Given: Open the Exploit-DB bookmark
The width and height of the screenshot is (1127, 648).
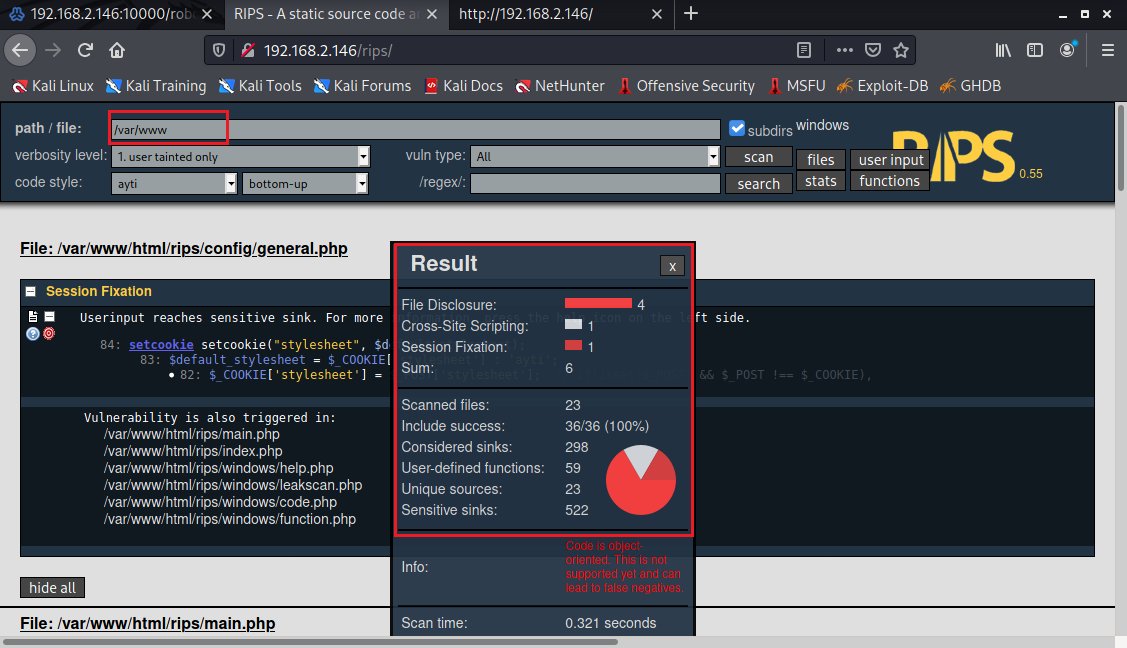Looking at the screenshot, I should [x=883, y=86].
